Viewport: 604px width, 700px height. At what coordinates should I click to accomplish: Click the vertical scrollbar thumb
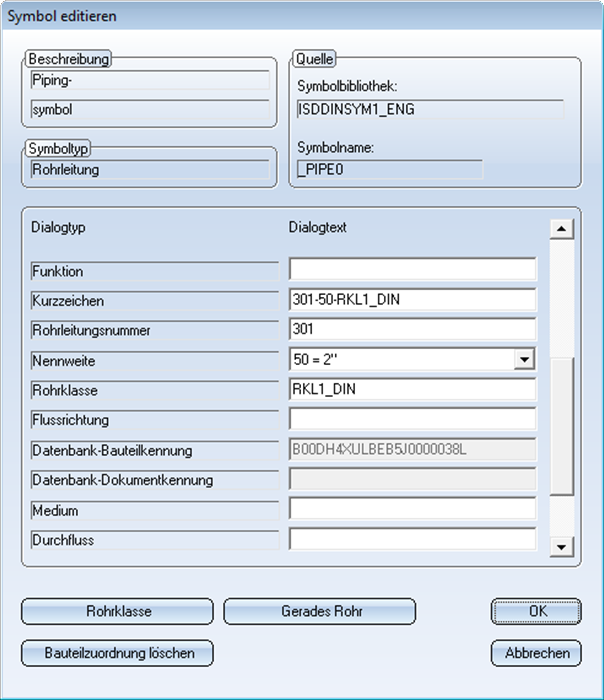(562, 426)
